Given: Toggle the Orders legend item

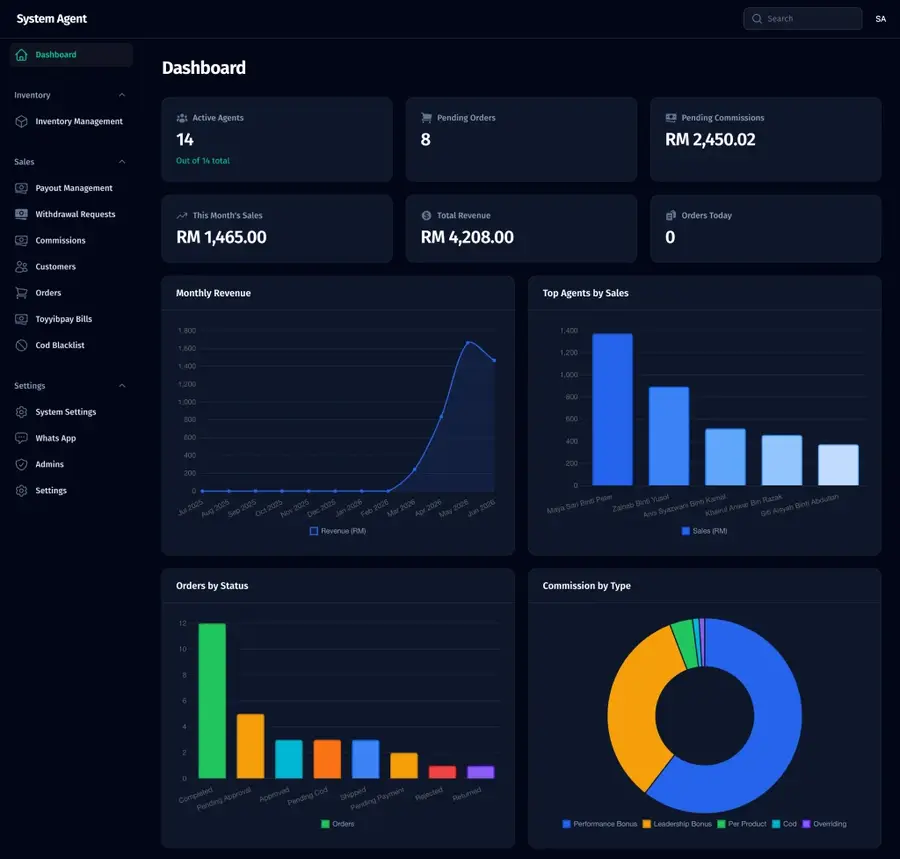Looking at the screenshot, I should point(338,824).
